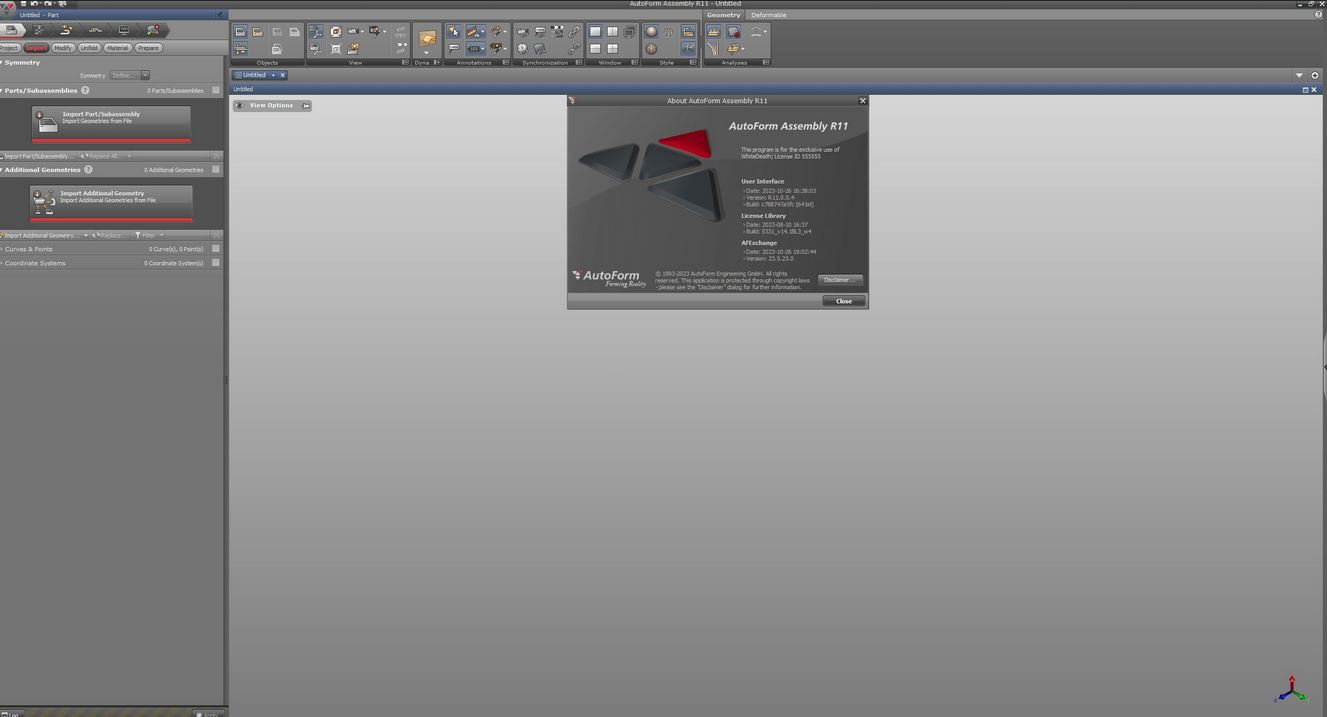Collapse the Parts/Subassemblies section
The image size is (1327, 717).
(x=2, y=90)
